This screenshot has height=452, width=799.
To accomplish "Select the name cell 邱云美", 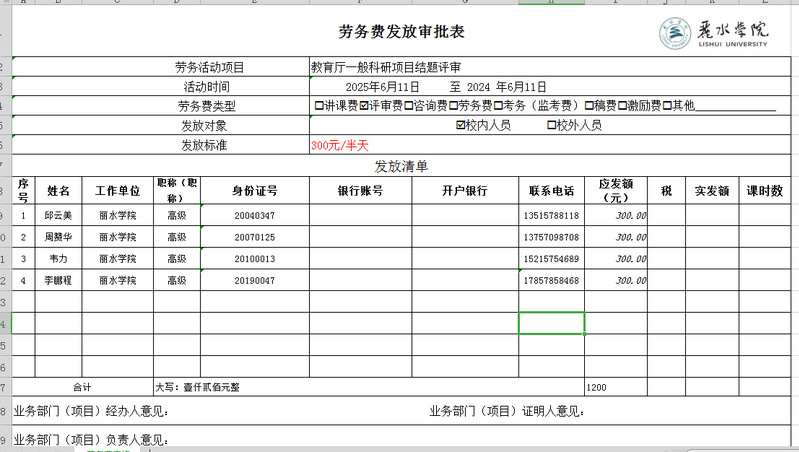I will [58, 215].
